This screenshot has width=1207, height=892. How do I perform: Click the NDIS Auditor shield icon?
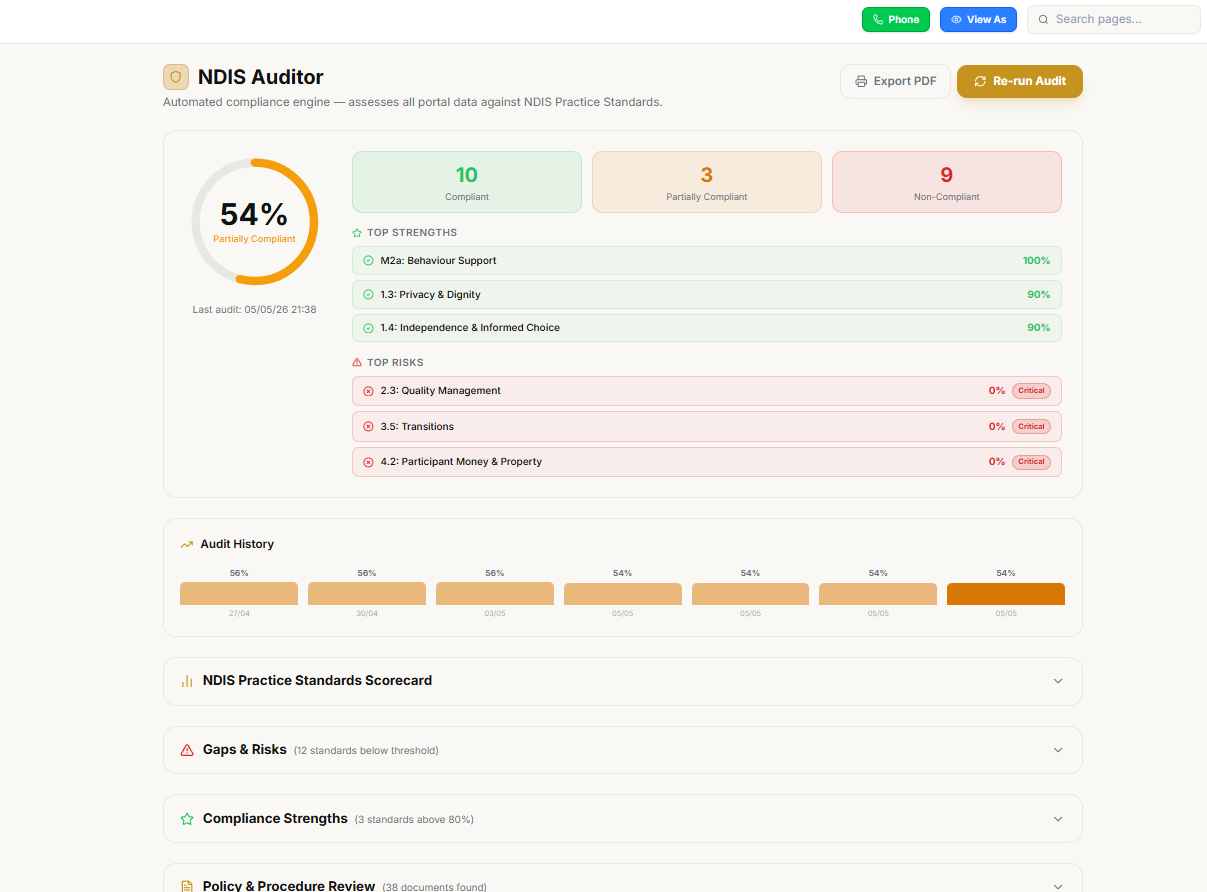pyautogui.click(x=176, y=77)
